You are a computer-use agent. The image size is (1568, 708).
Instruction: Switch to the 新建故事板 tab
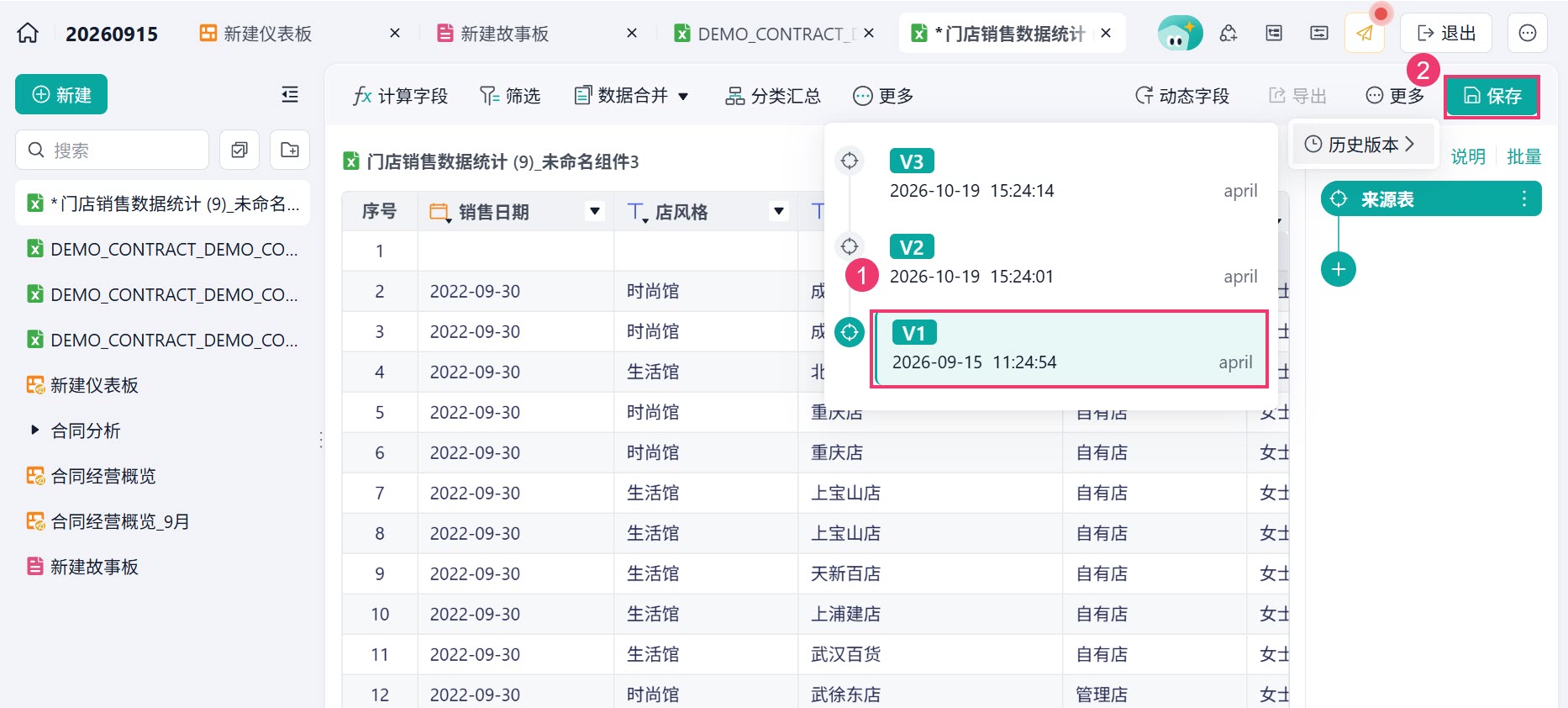click(x=493, y=34)
